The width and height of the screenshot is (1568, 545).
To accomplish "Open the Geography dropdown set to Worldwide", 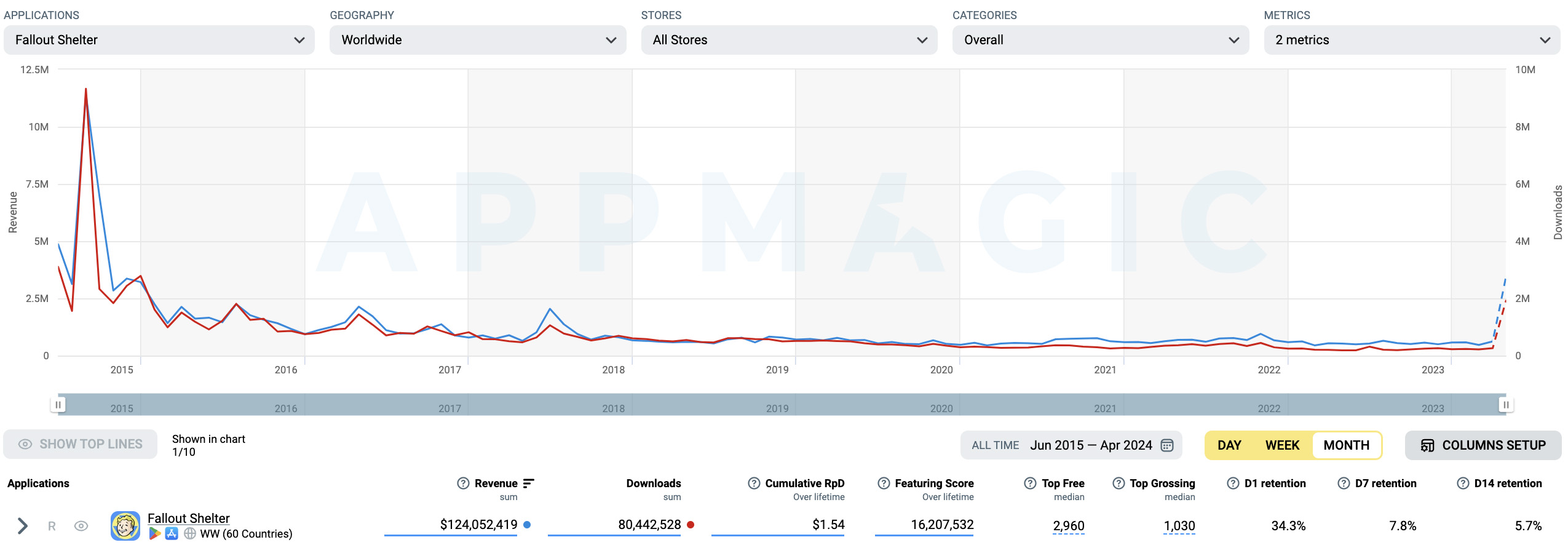I will pyautogui.click(x=478, y=40).
